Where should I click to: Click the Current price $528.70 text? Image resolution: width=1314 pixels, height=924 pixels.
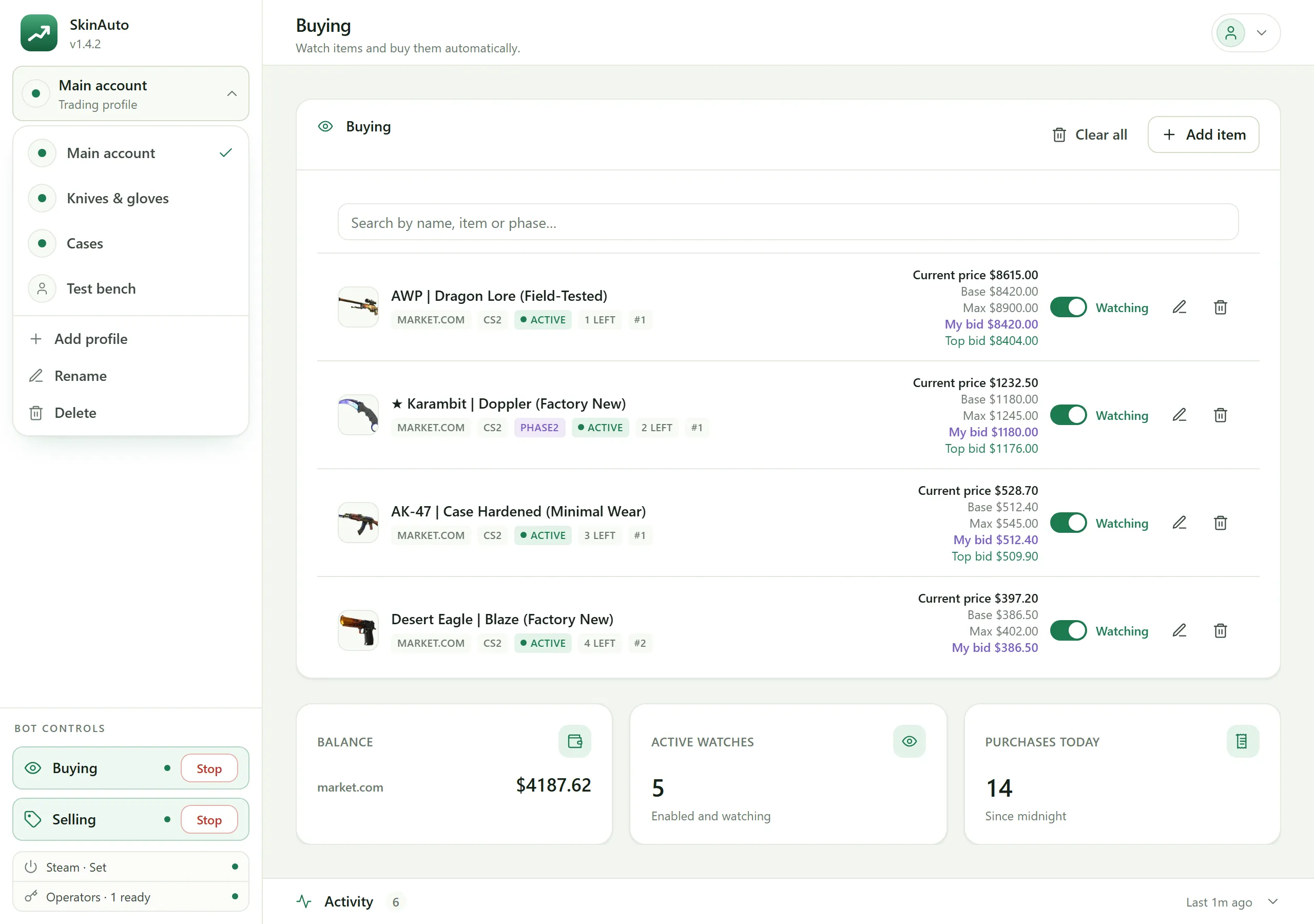(x=977, y=491)
